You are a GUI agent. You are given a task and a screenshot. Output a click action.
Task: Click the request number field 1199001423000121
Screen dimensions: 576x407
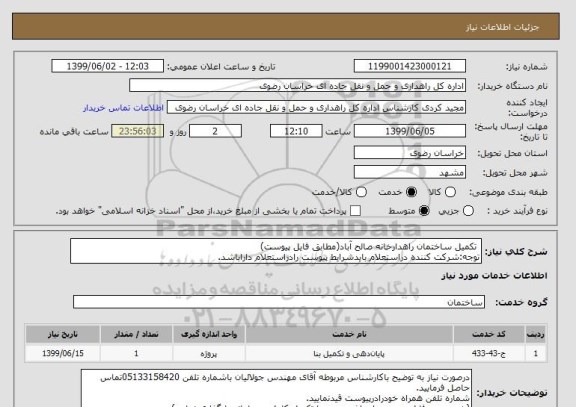coord(410,66)
